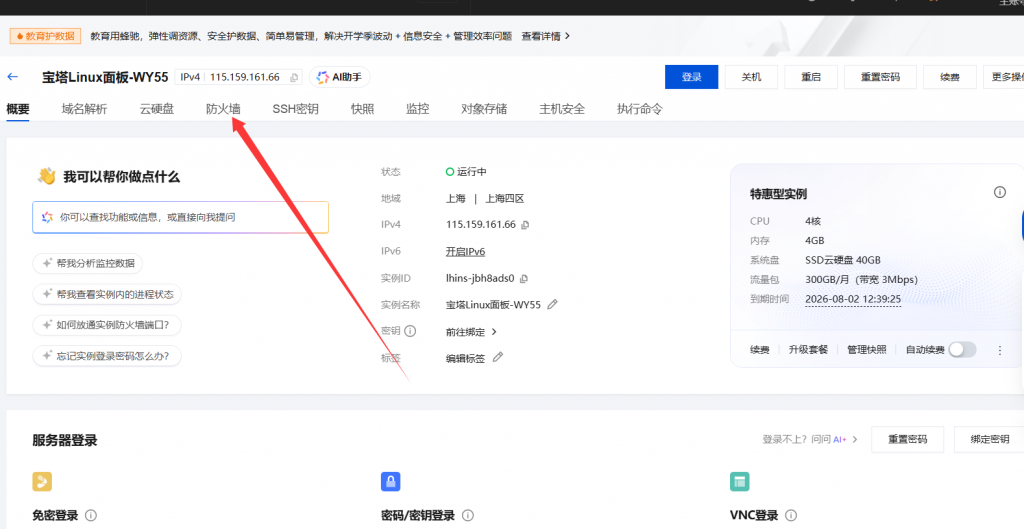Open the three-dot menu on the instance card
The width and height of the screenshot is (1024, 529).
[1000, 351]
